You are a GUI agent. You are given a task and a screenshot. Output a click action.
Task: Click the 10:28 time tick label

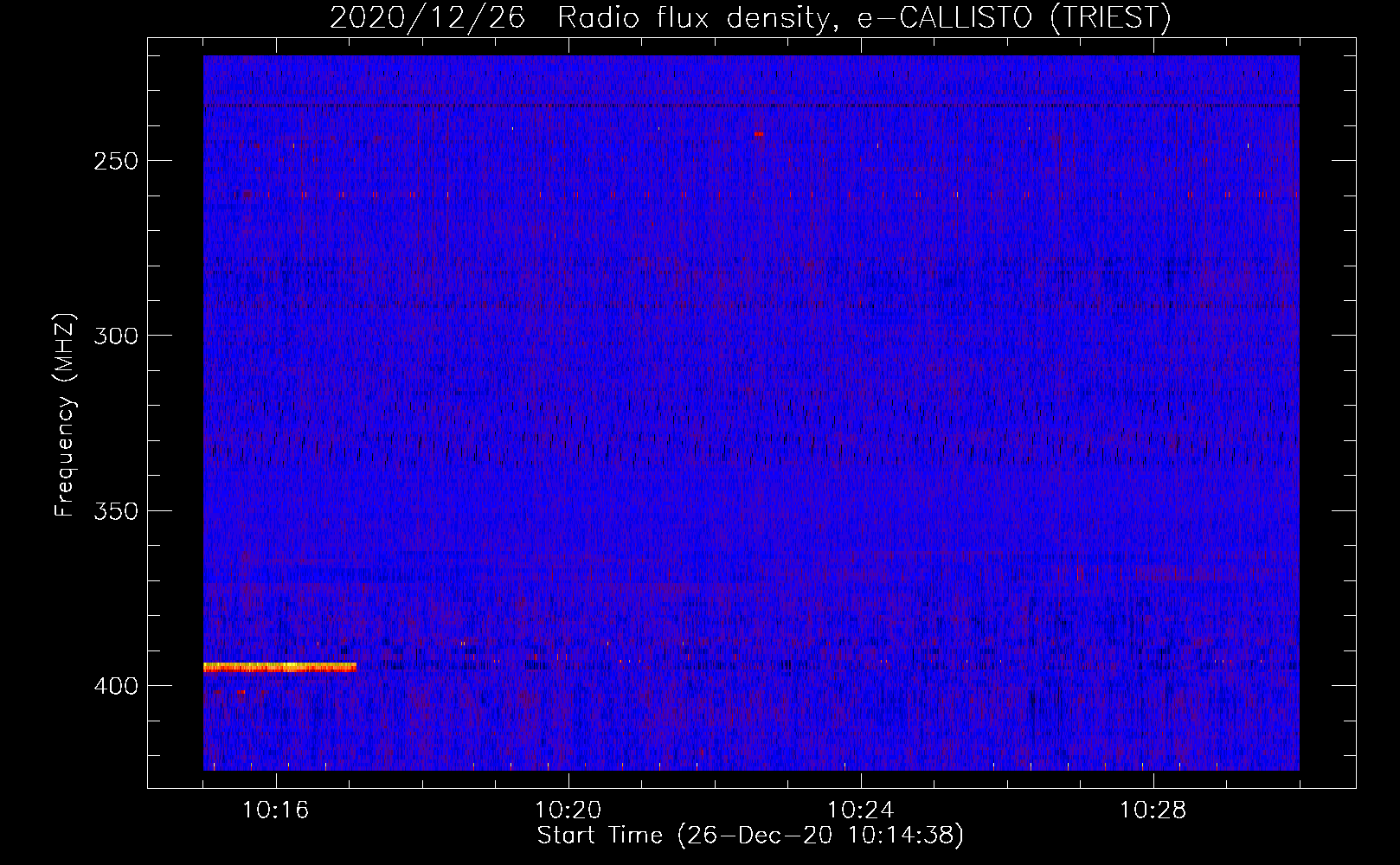(1153, 811)
